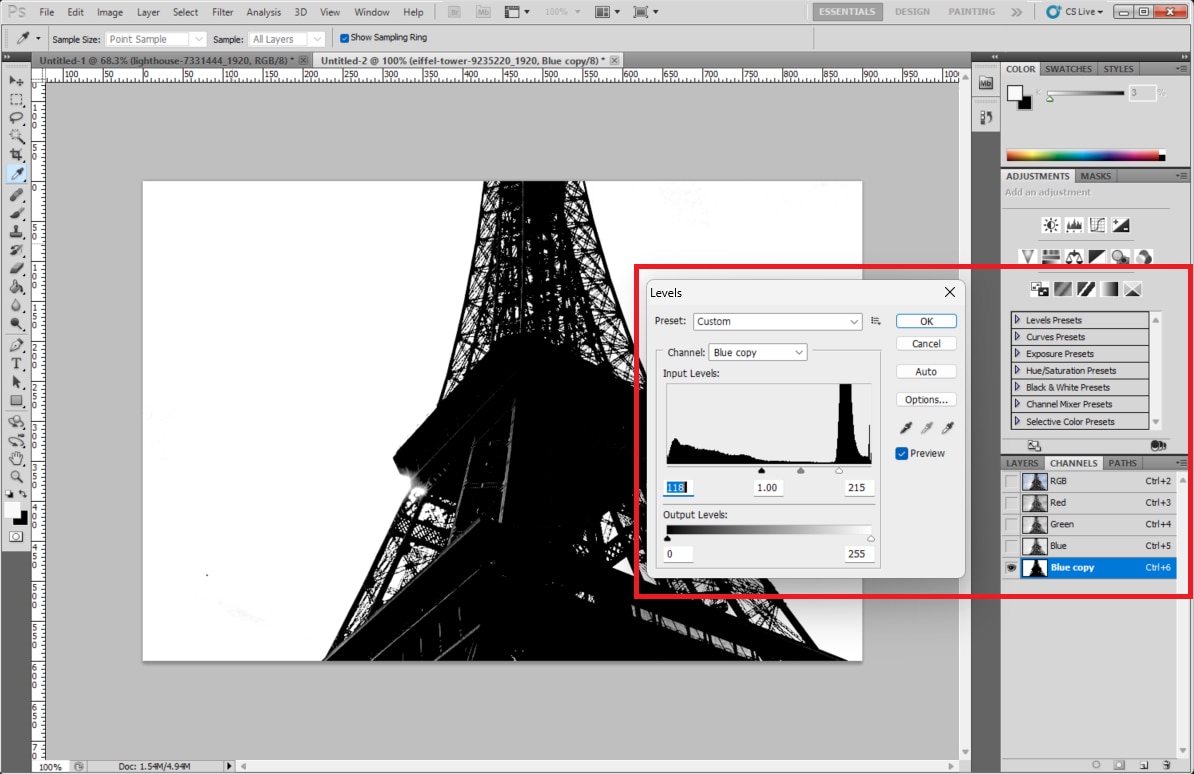The image size is (1194, 774).
Task: Click OK in the Levels dialog
Action: pos(926,321)
